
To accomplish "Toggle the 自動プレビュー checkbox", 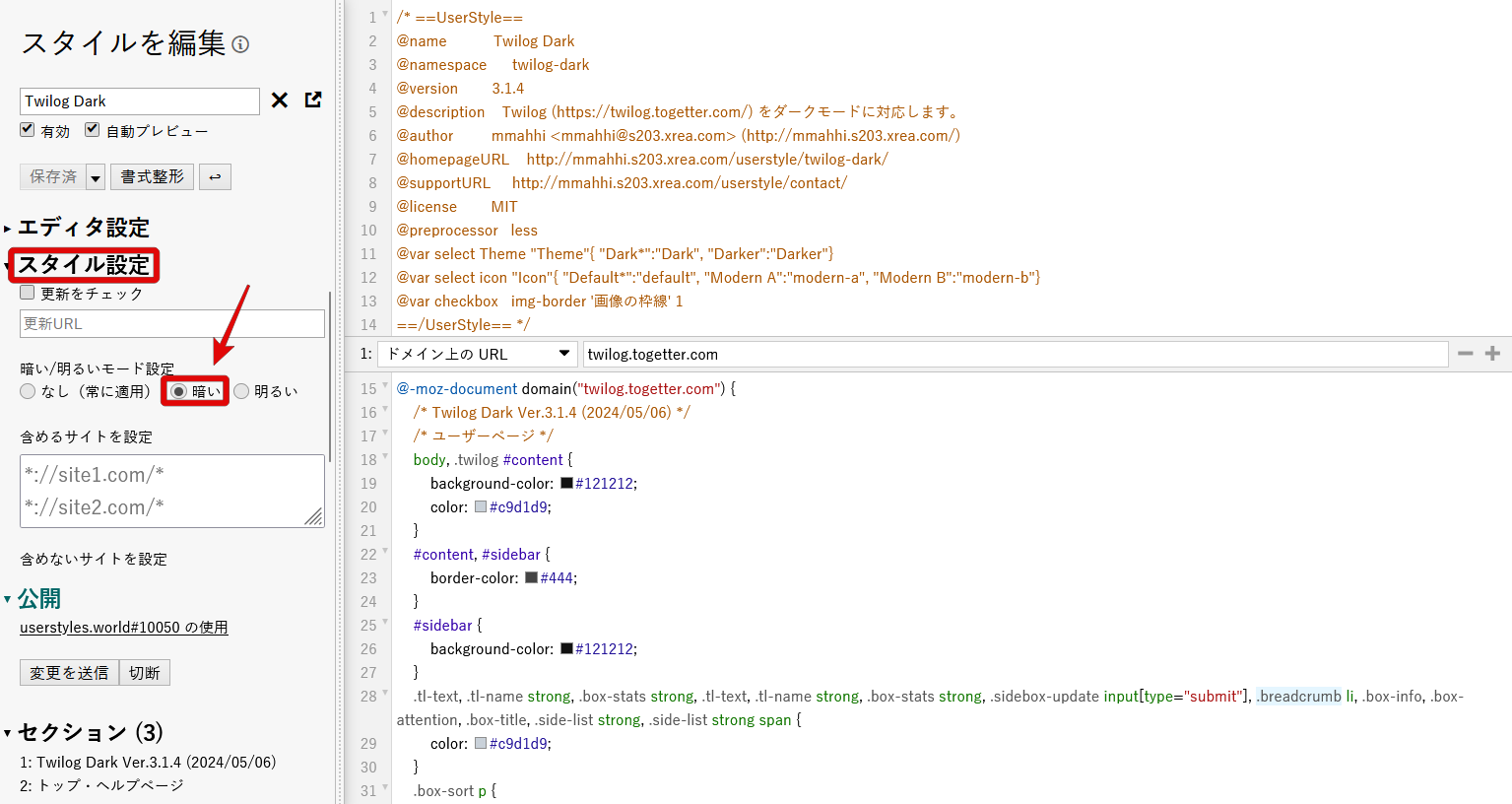I will (93, 129).
